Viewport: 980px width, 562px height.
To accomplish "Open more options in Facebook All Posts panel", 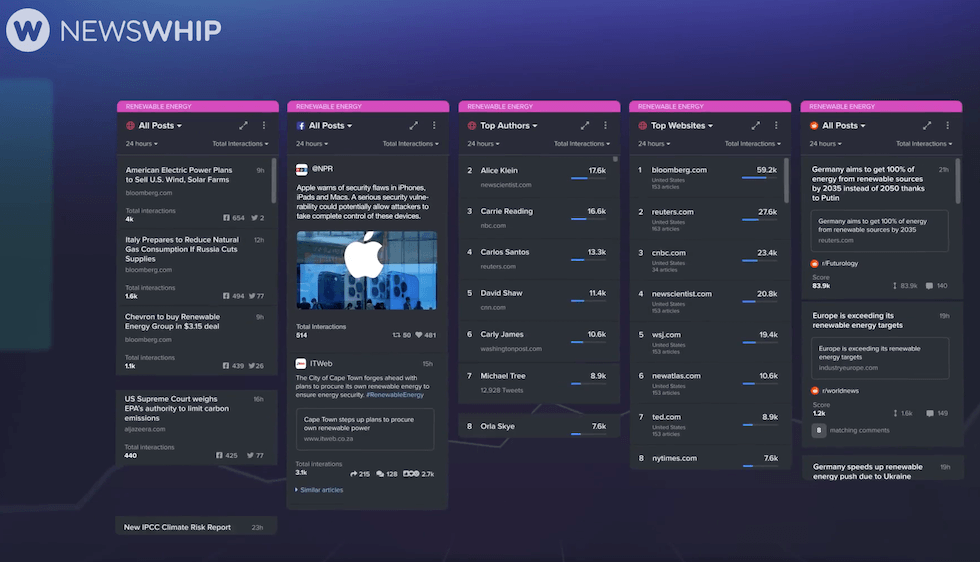I will (434, 126).
